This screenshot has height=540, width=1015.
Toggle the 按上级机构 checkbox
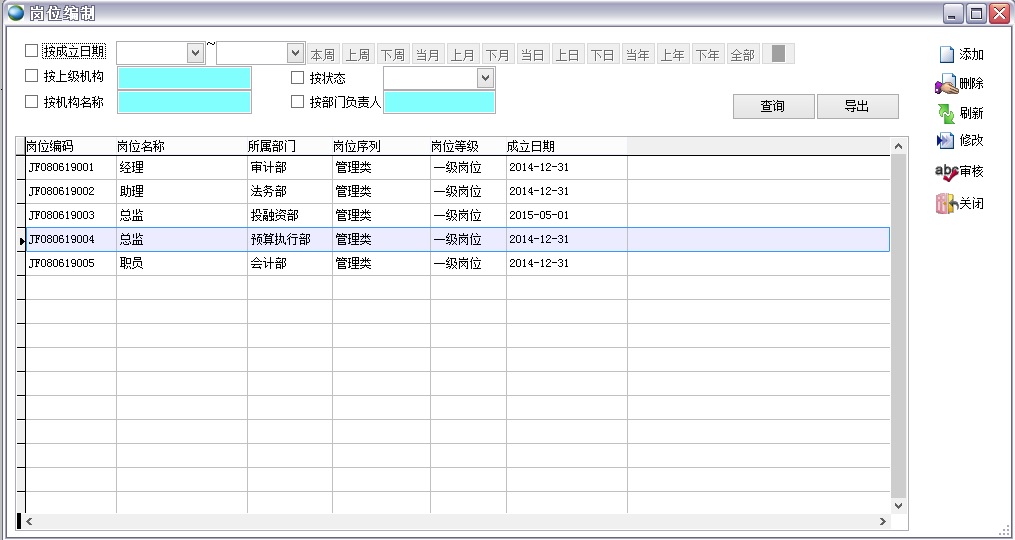(31, 77)
